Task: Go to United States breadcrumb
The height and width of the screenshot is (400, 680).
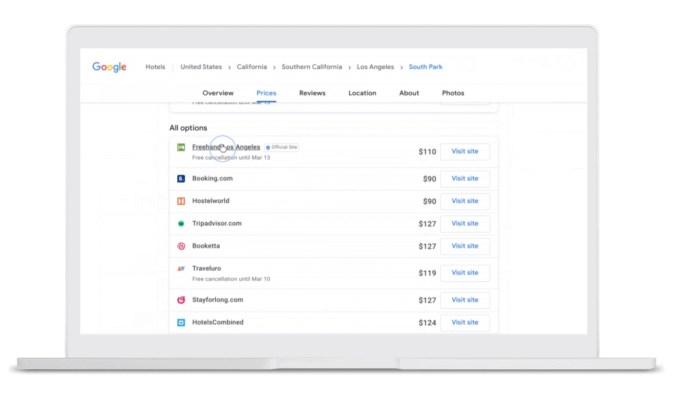Action: tap(201, 67)
